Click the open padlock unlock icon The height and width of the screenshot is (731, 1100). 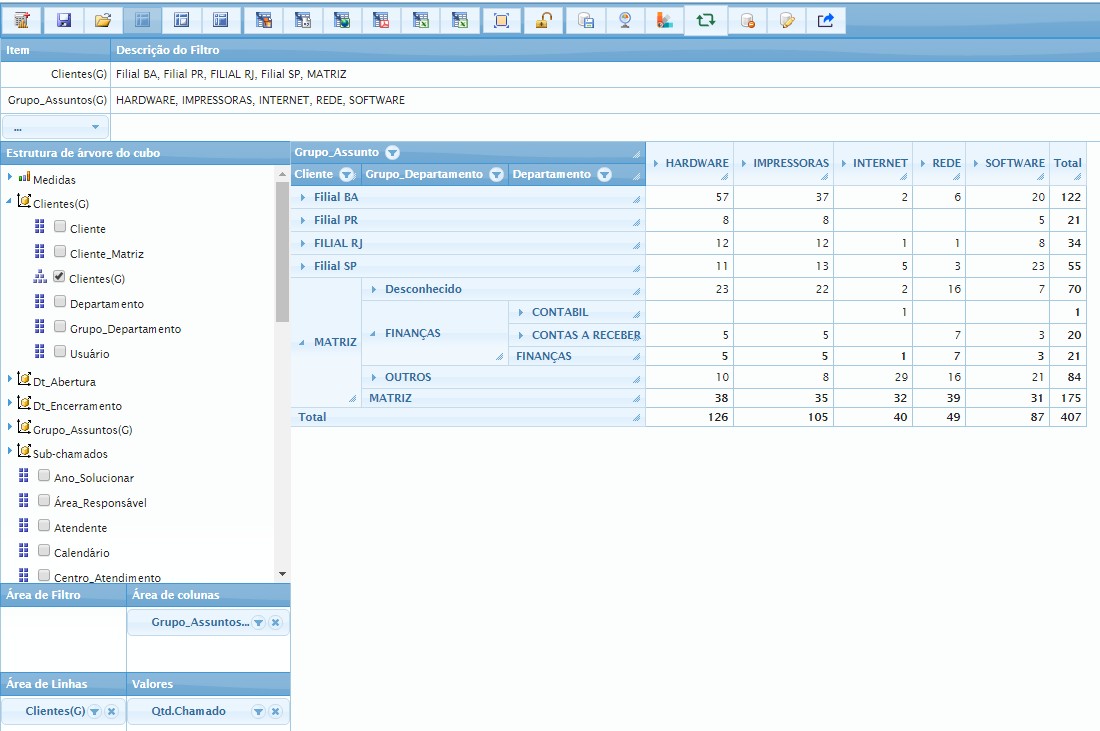[543, 20]
